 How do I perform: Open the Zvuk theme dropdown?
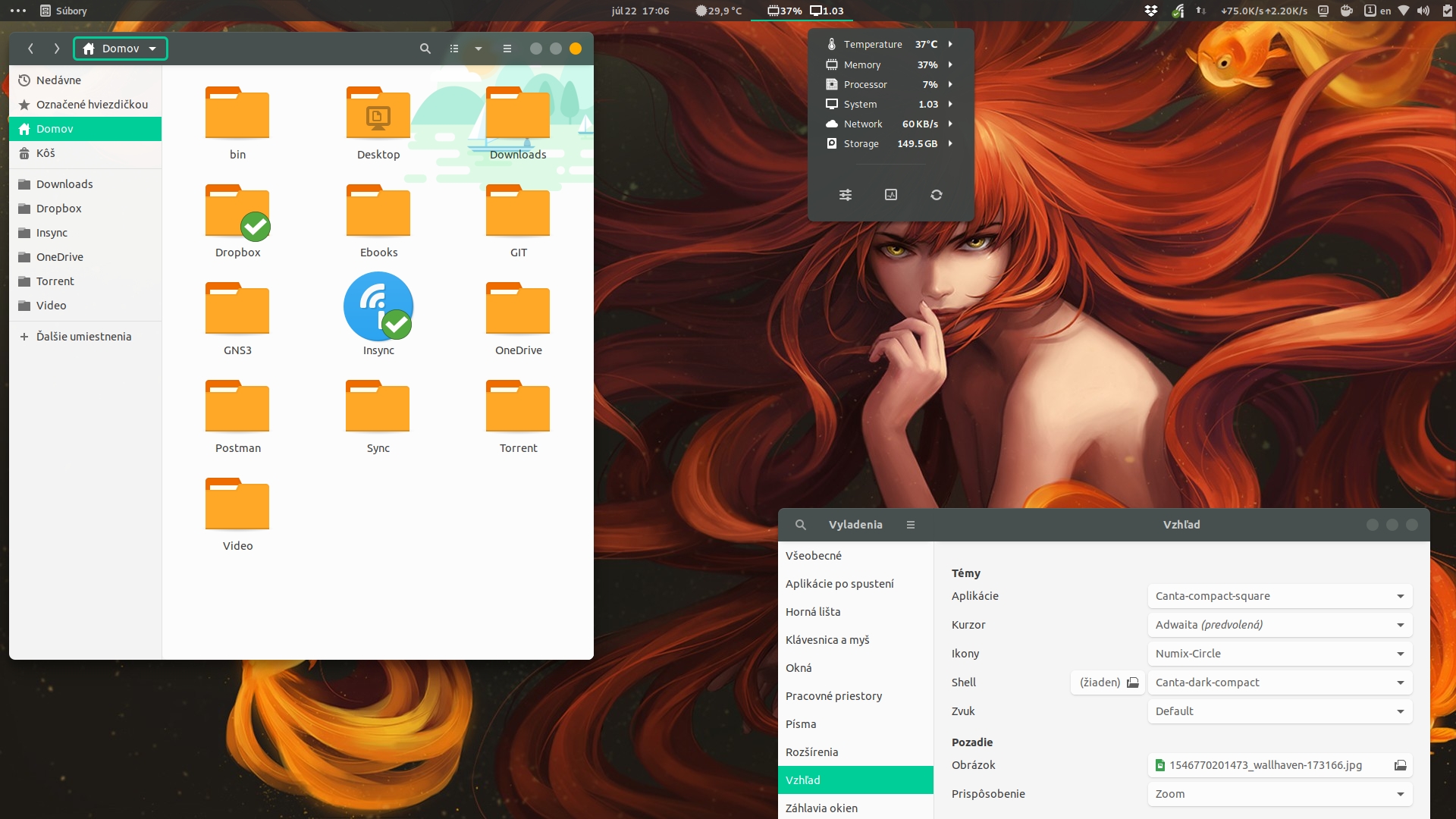coord(1280,711)
